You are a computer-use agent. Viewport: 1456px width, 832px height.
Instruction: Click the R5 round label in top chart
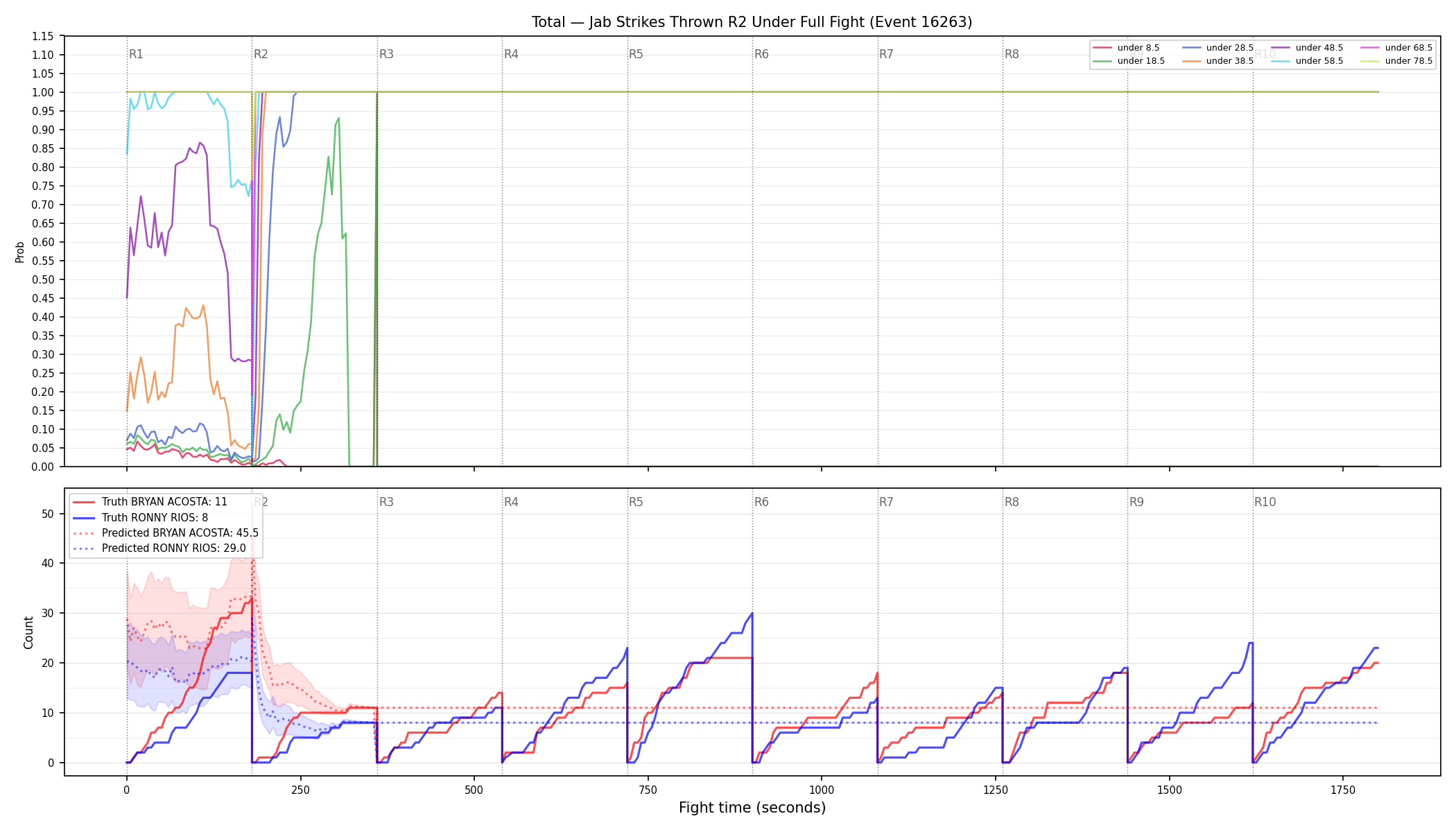click(636, 54)
